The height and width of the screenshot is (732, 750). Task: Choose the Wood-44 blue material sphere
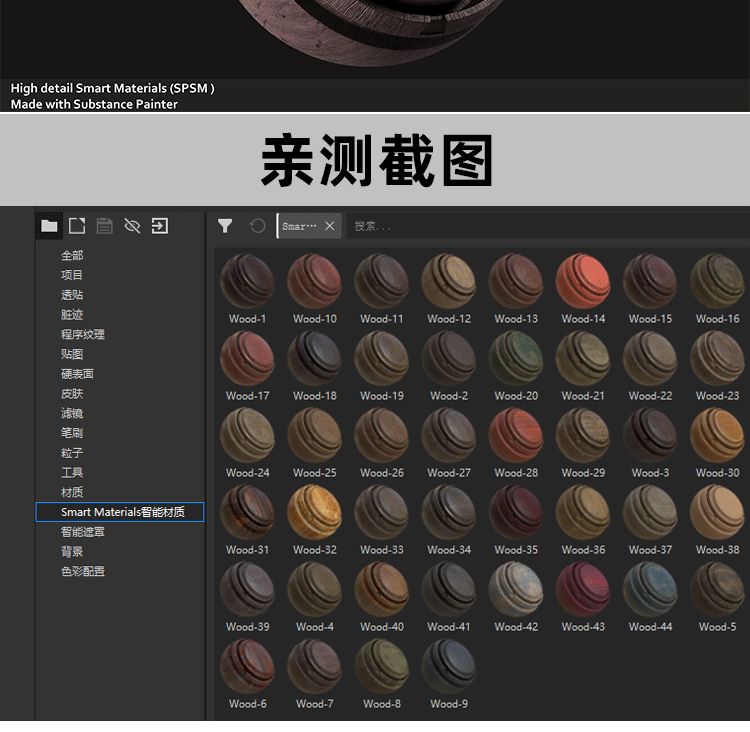pyautogui.click(x=650, y=590)
